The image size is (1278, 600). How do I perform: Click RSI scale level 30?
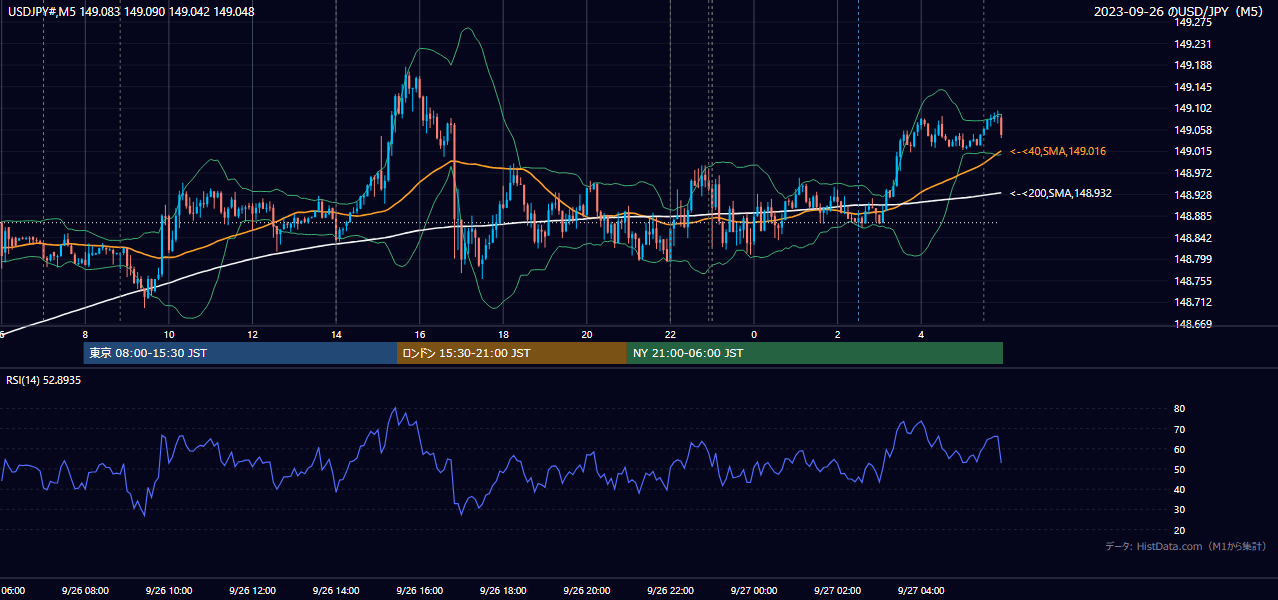click(x=1180, y=509)
